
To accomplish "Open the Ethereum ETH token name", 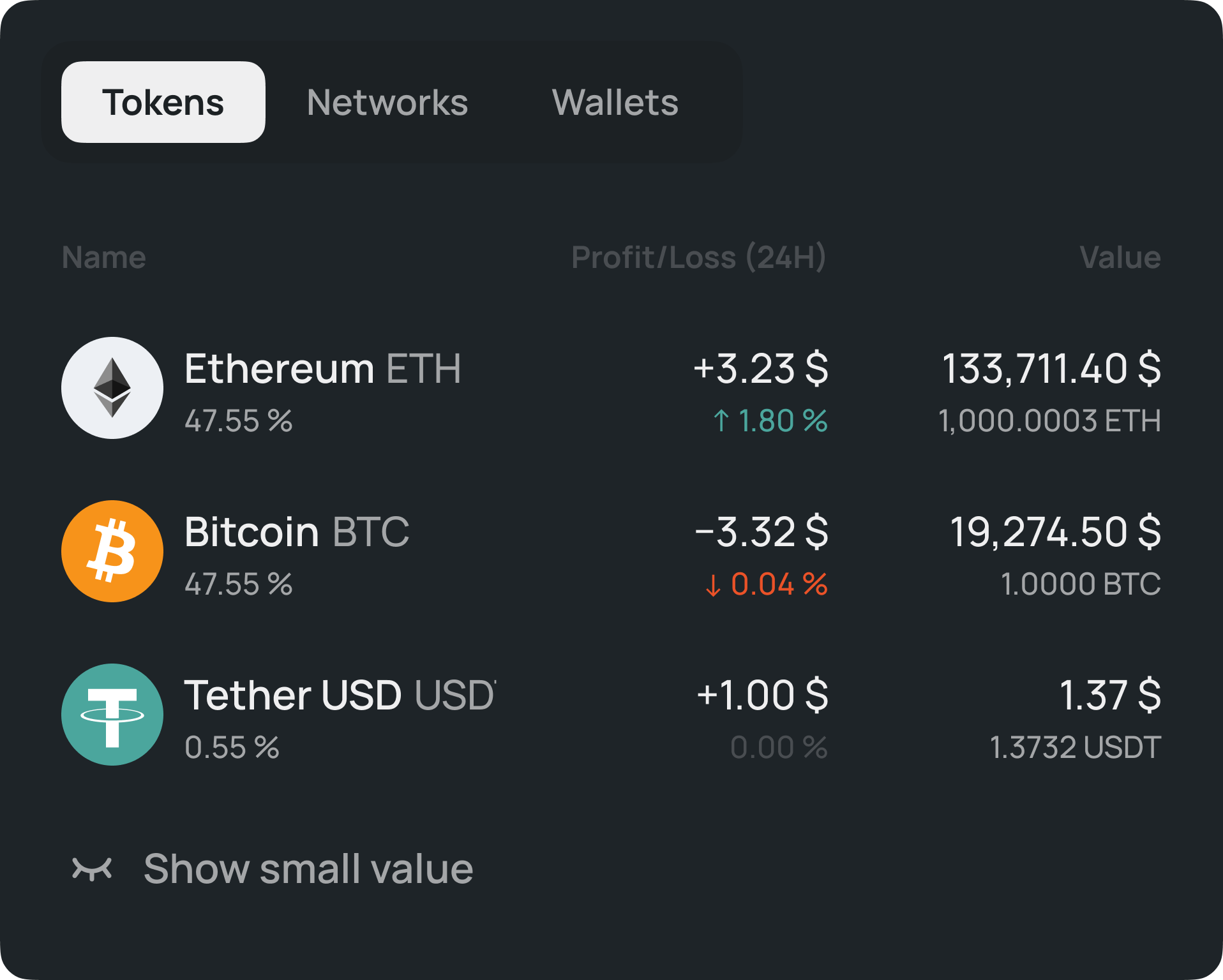I will [x=322, y=369].
